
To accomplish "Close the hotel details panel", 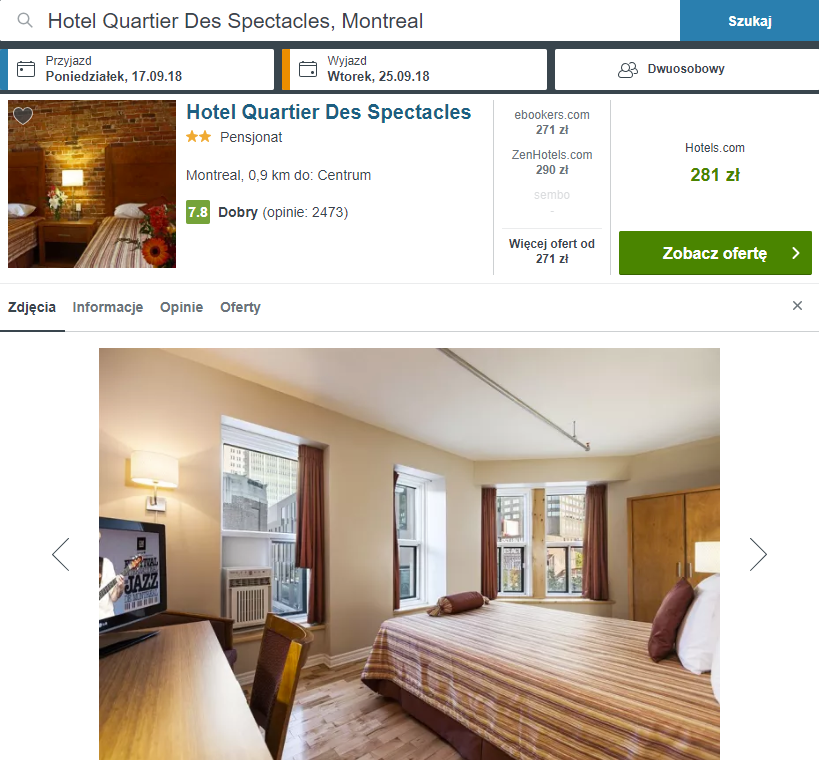I will pos(797,306).
